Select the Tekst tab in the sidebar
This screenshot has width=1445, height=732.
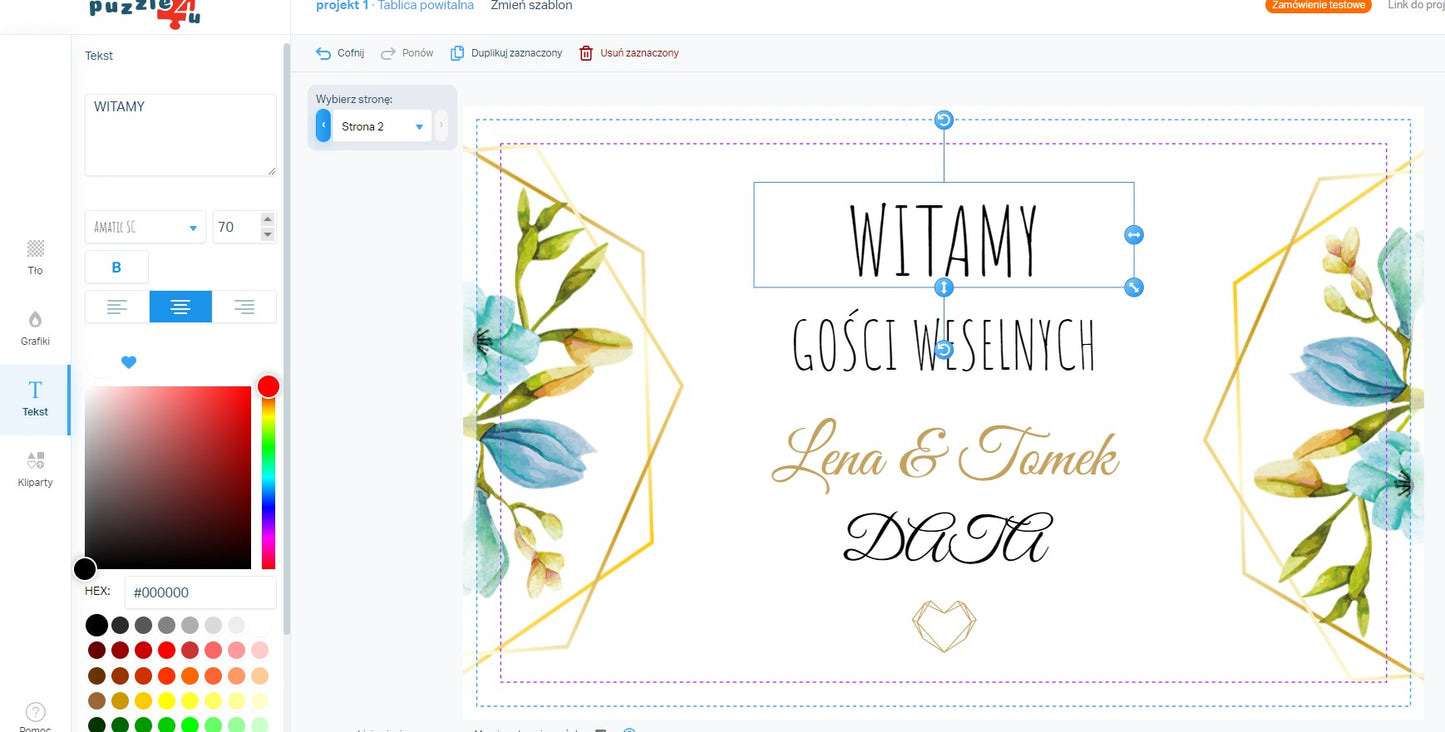click(35, 398)
